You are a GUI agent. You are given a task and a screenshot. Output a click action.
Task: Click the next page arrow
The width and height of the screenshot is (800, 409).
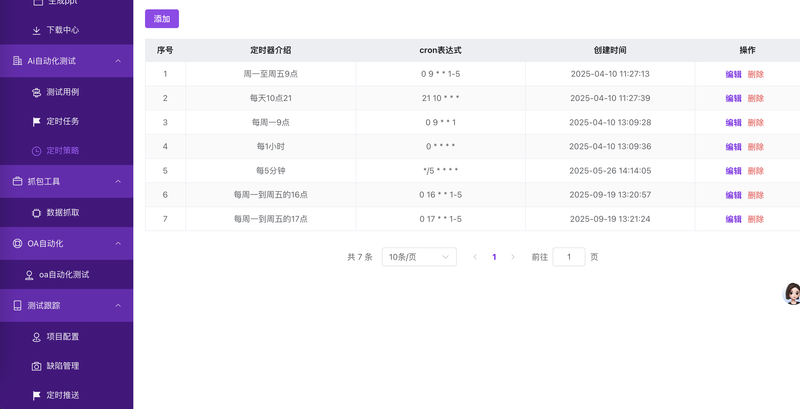(513, 257)
